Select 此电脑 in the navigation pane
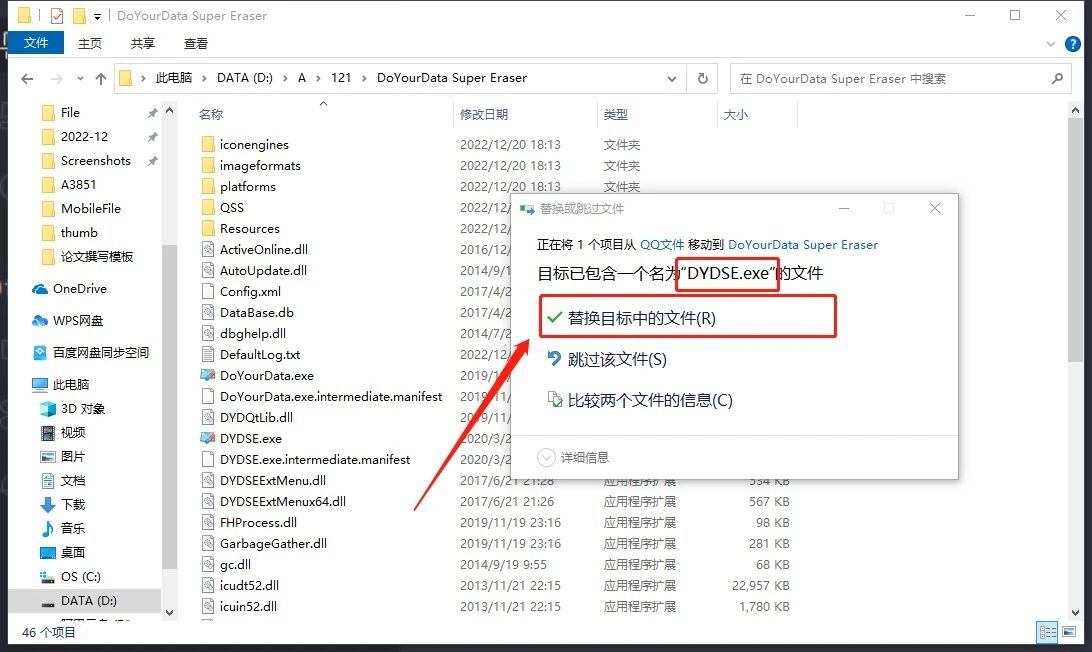Viewport: 1092px width, 652px height. pos(70,385)
